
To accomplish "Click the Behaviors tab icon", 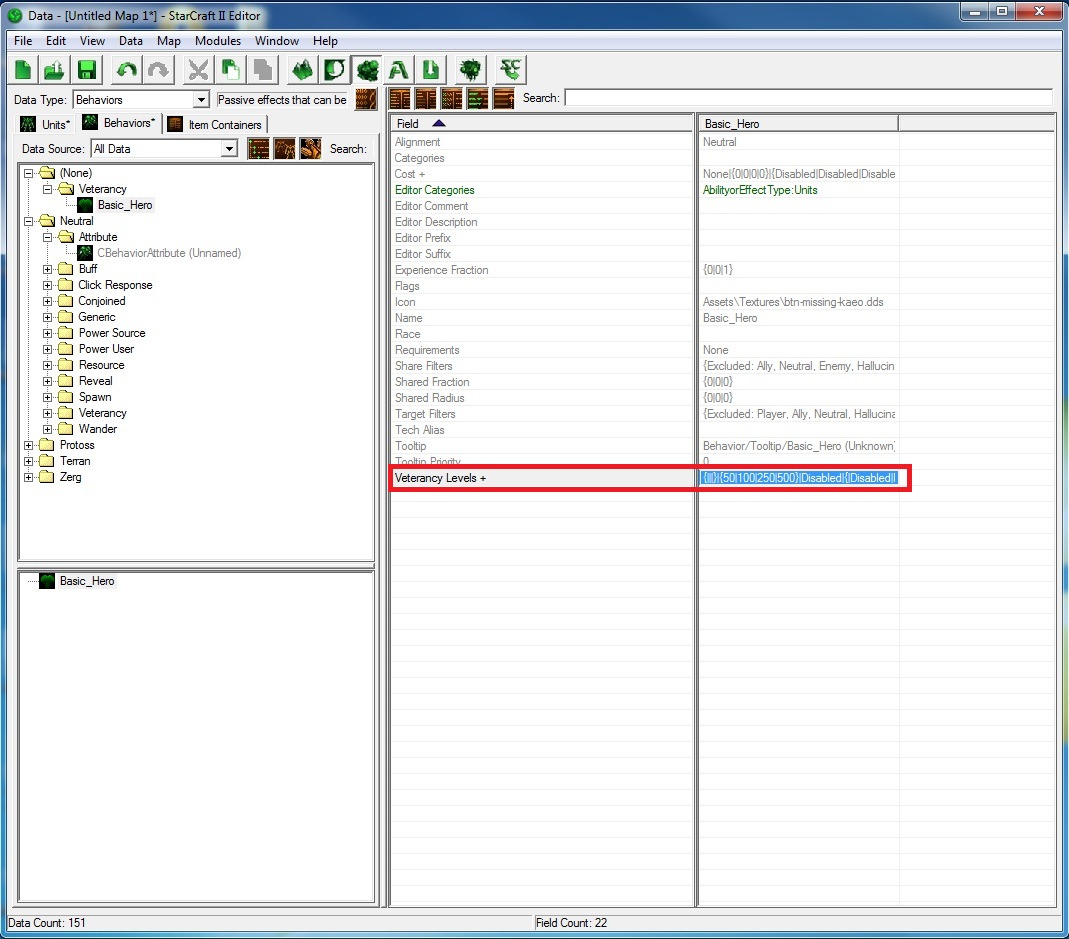I will click(90, 123).
